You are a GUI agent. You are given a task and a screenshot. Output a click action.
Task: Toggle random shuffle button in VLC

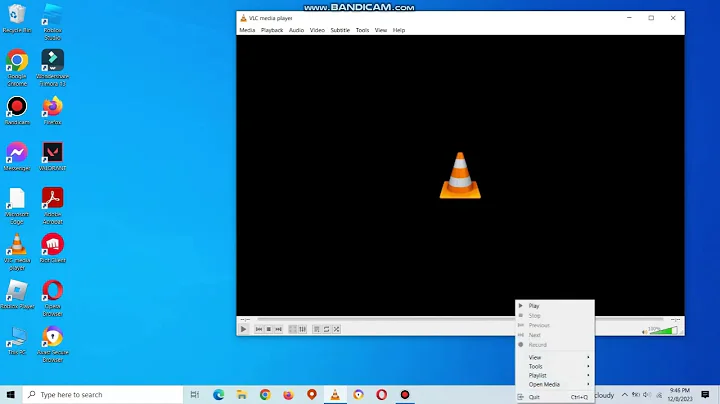(x=337, y=329)
